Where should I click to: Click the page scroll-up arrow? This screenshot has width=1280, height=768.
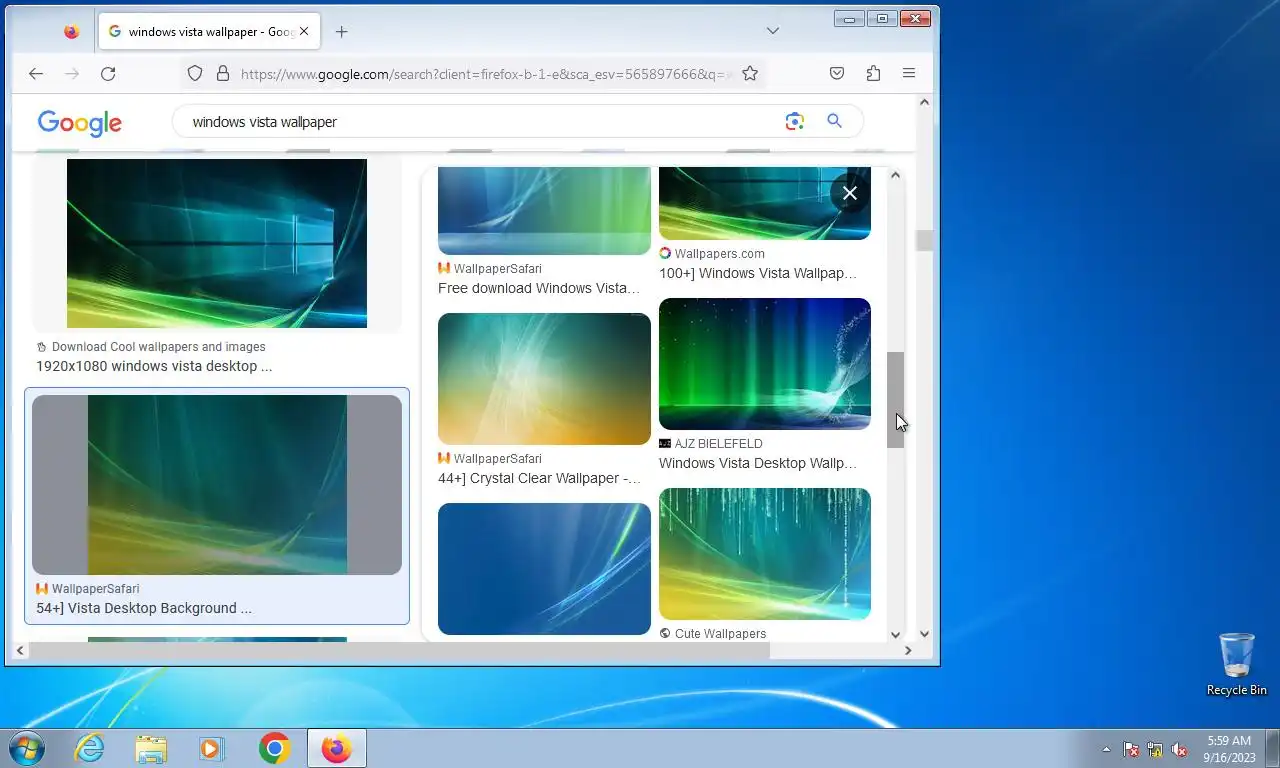point(924,103)
